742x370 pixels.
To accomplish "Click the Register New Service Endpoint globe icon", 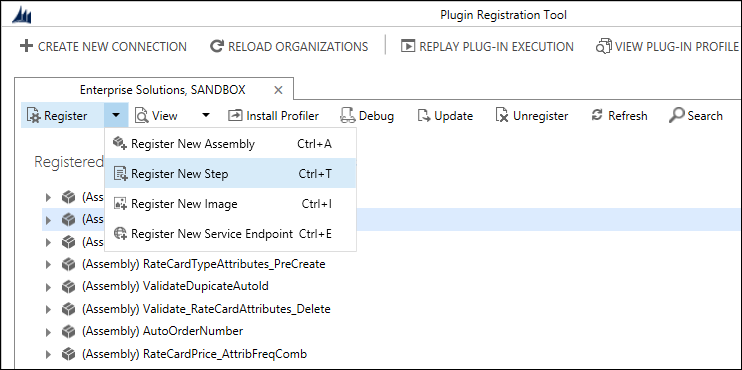I will (x=121, y=233).
